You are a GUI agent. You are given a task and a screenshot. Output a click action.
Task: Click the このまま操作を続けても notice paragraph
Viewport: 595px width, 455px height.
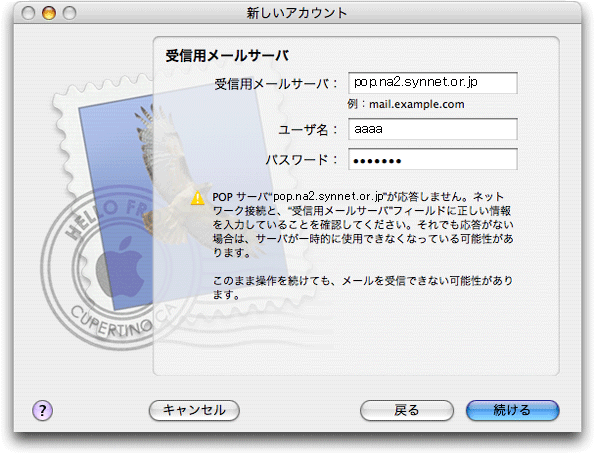362,287
